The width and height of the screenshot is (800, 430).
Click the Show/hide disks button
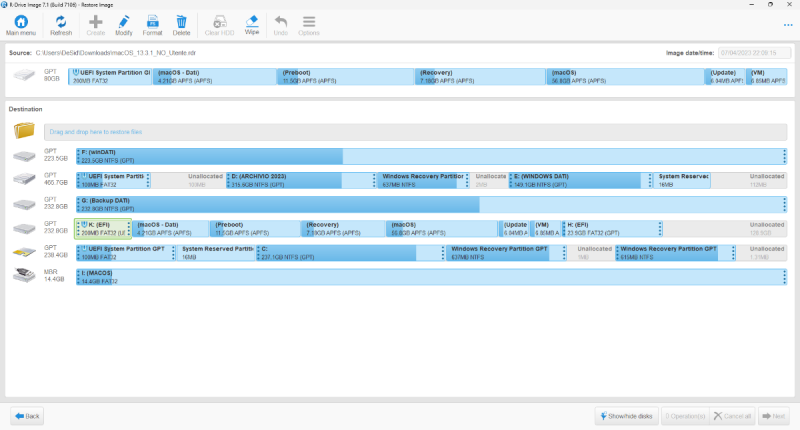[x=624, y=415]
